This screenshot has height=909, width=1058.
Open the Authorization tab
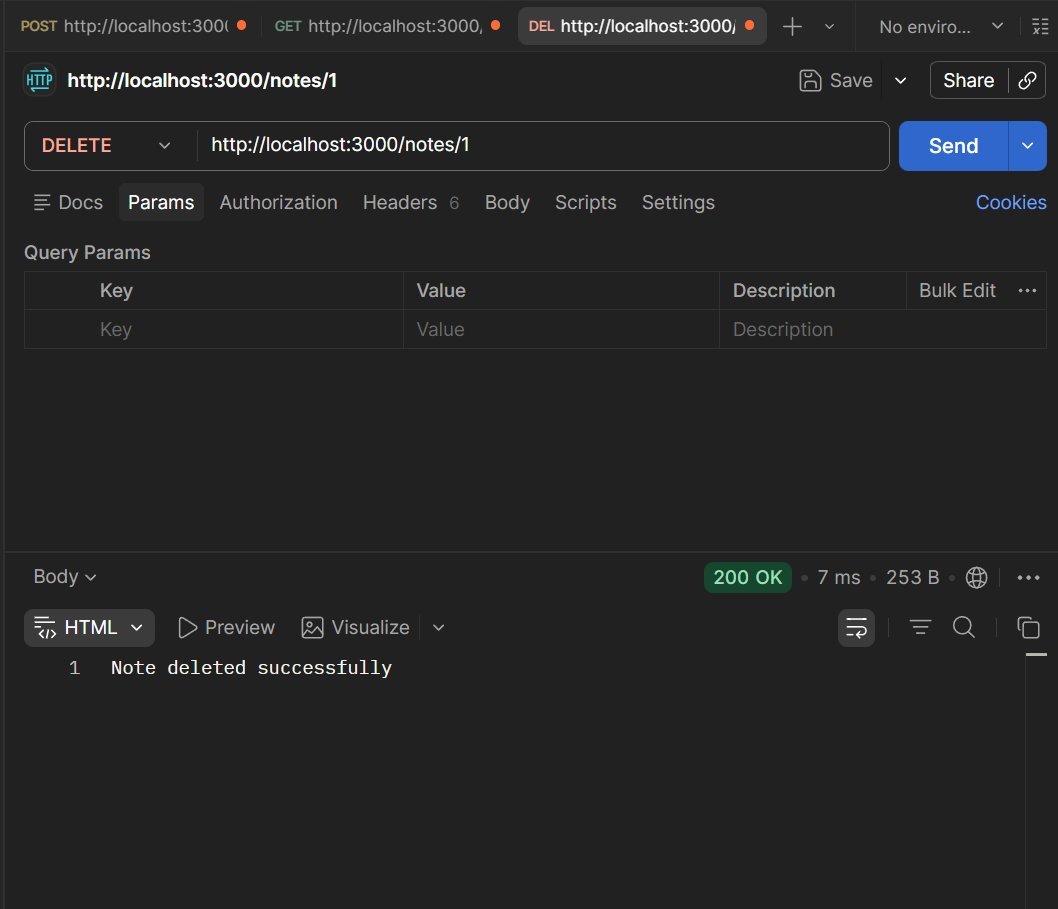tap(279, 202)
